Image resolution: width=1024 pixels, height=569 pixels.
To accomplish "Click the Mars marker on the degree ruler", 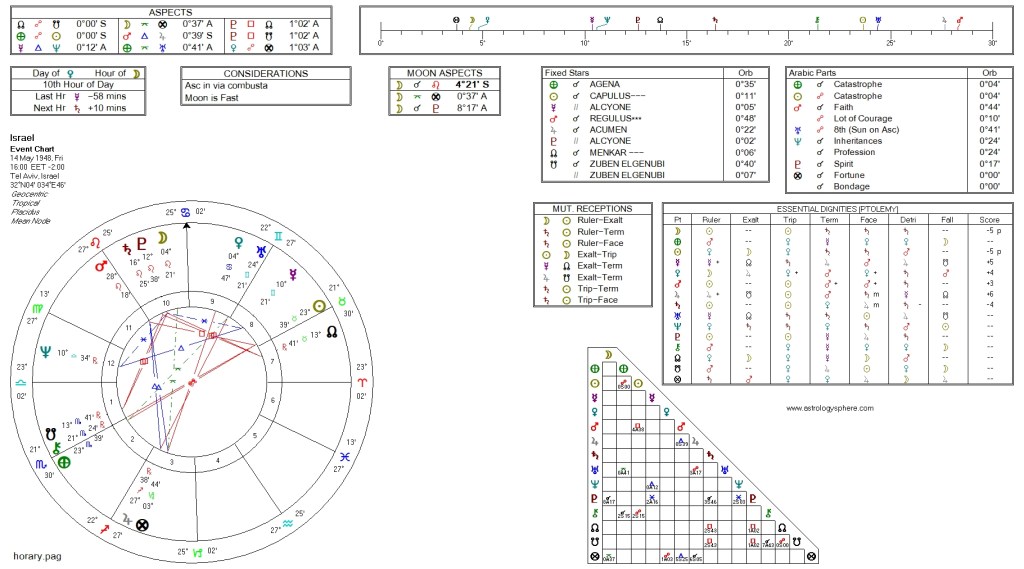I will click(x=959, y=20).
